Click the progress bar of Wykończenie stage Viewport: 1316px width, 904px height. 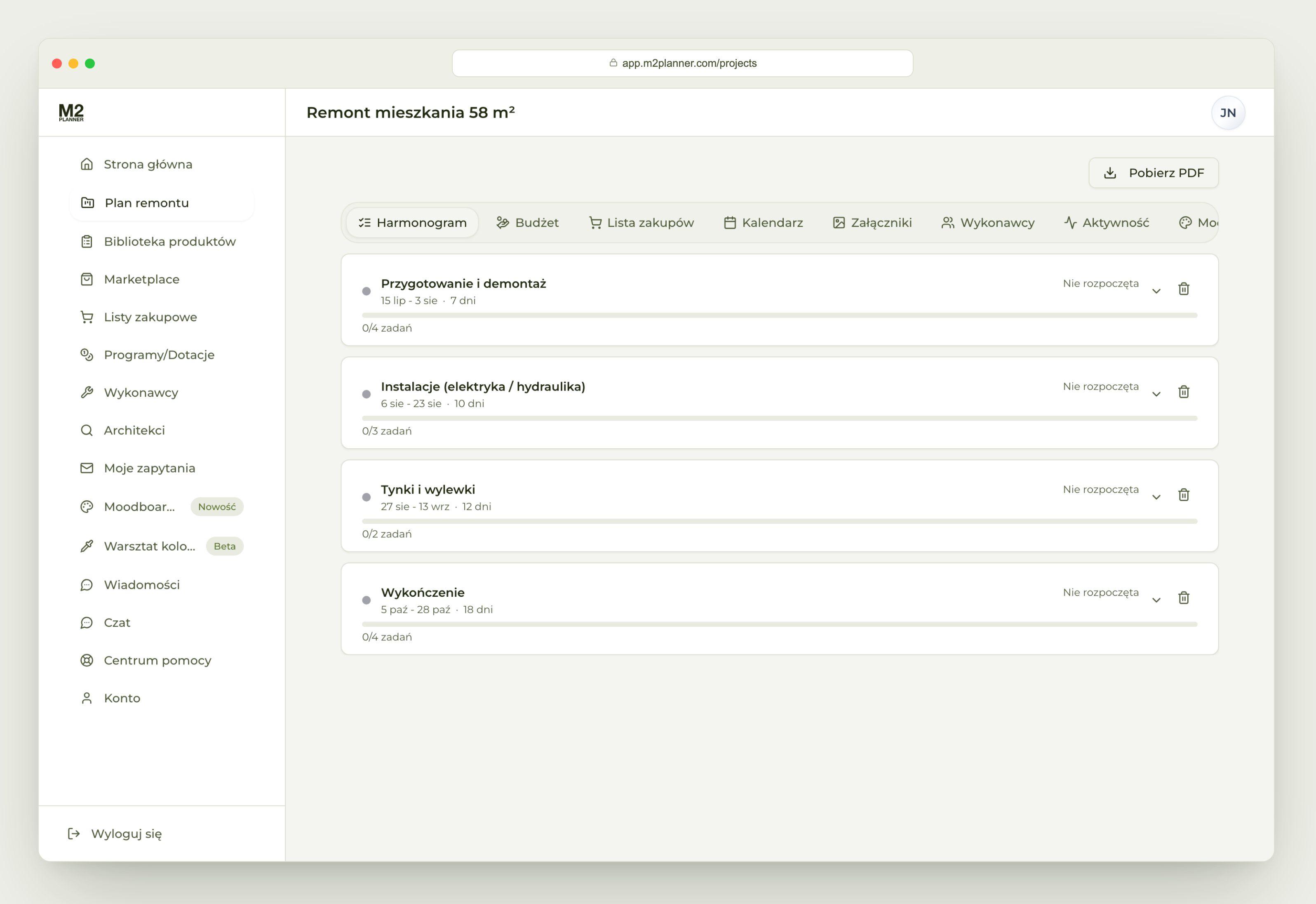(779, 624)
